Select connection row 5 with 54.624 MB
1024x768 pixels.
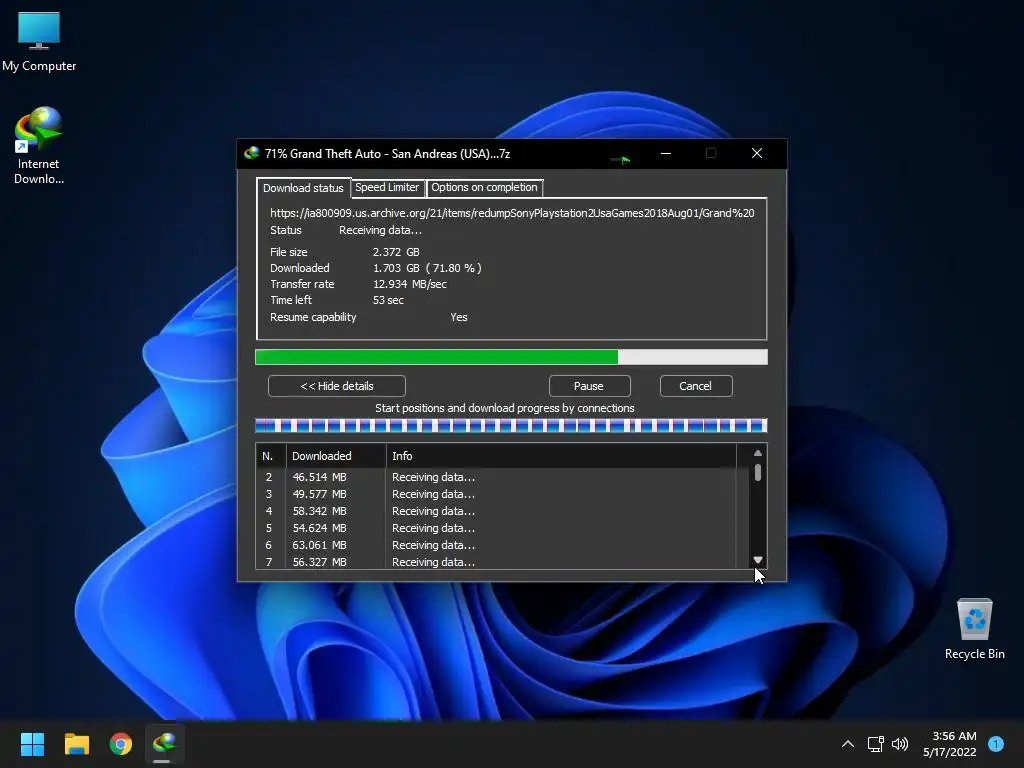click(x=496, y=528)
